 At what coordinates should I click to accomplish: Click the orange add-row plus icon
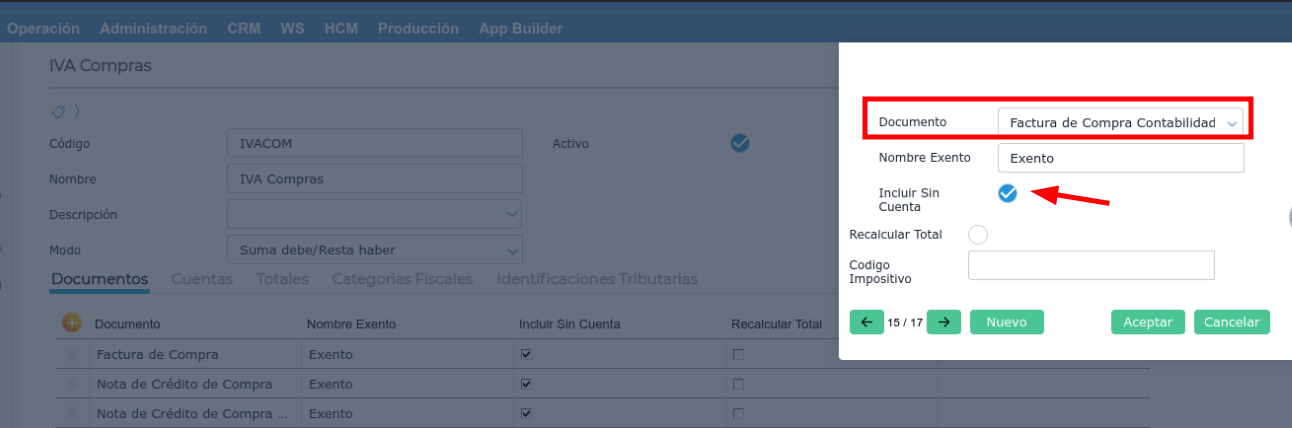point(71,322)
